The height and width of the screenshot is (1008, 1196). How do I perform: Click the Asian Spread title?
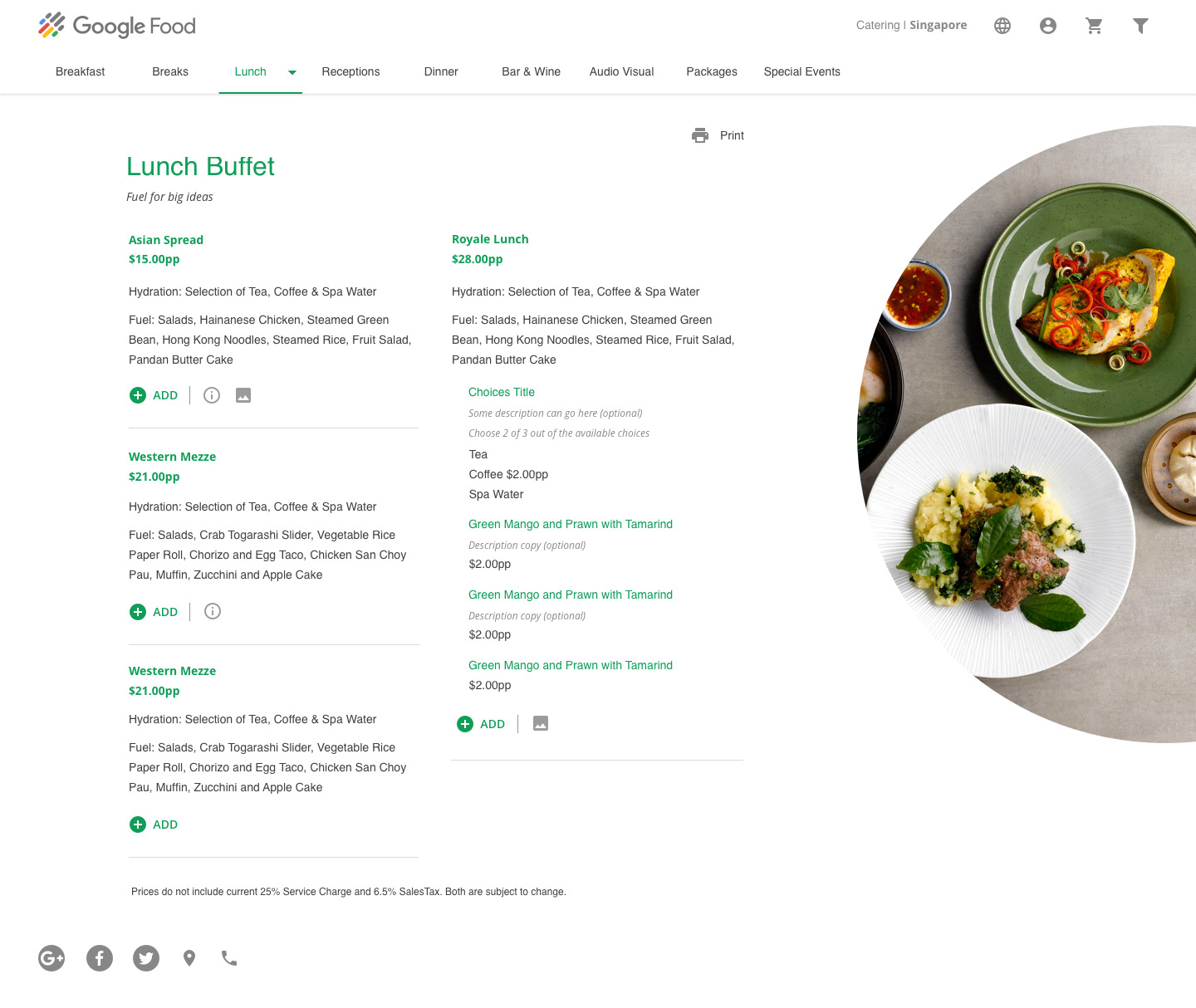click(166, 240)
